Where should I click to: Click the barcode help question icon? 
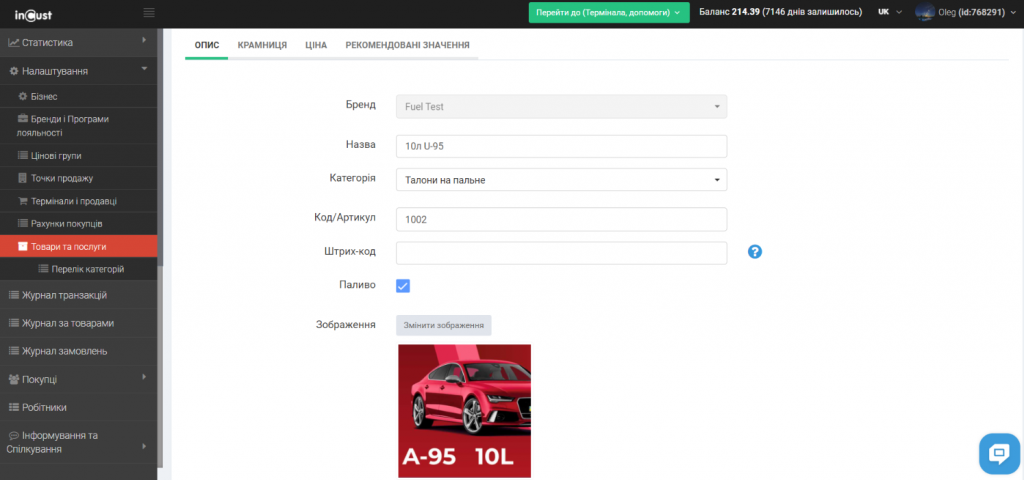tap(755, 251)
